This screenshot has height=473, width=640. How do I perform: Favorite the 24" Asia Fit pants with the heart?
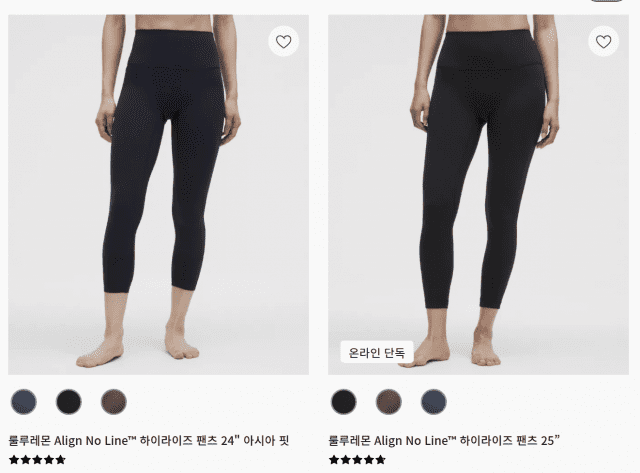[283, 41]
